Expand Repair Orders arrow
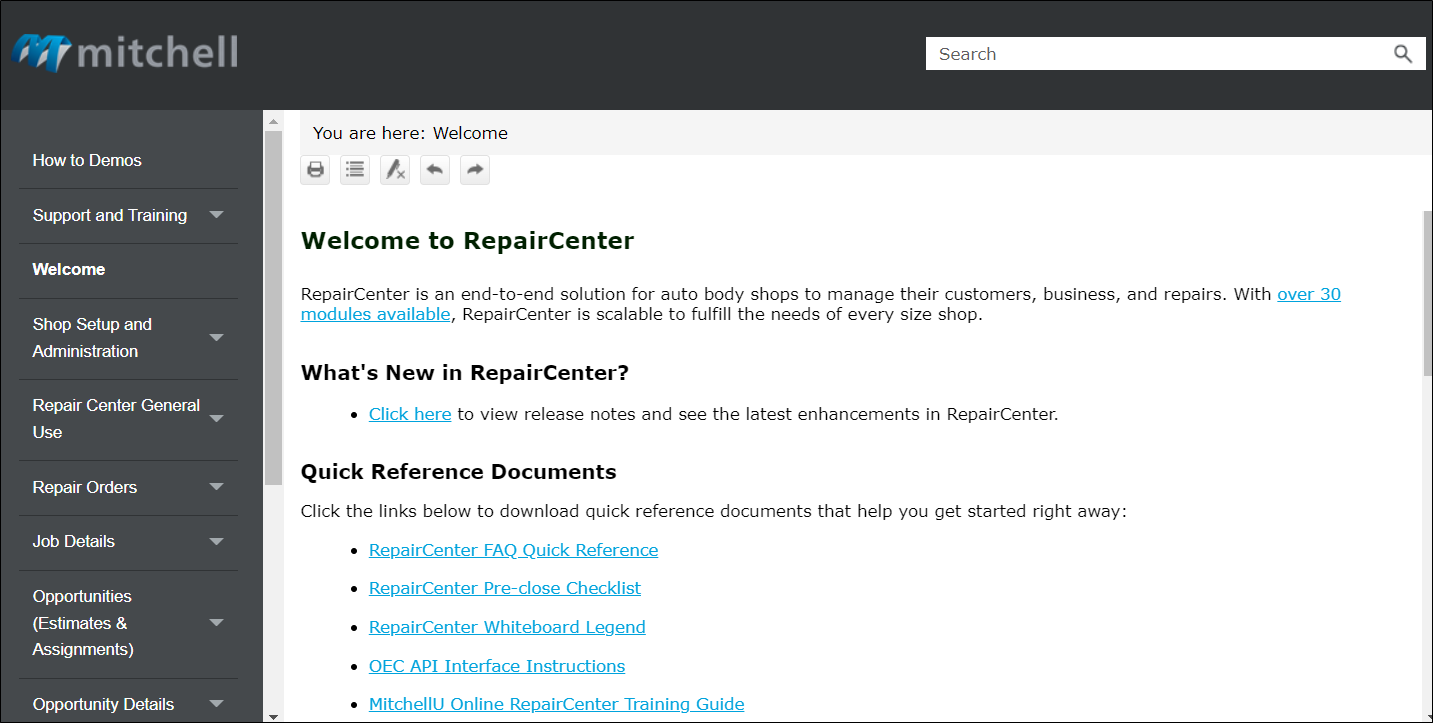1433x723 pixels. [x=217, y=487]
